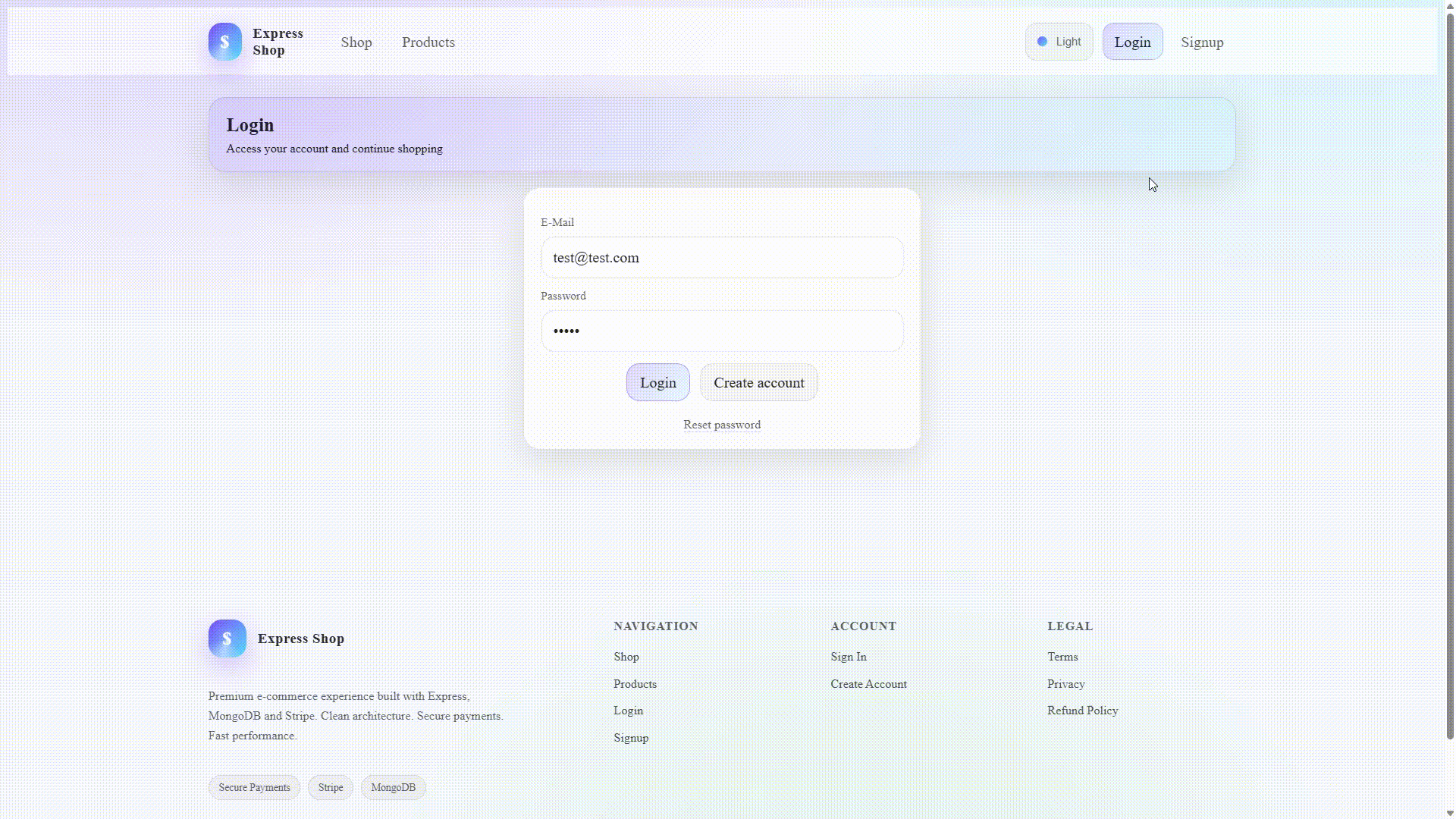Focus the E-Mail input field
Viewport: 1456px width, 819px height.
pyautogui.click(x=721, y=258)
